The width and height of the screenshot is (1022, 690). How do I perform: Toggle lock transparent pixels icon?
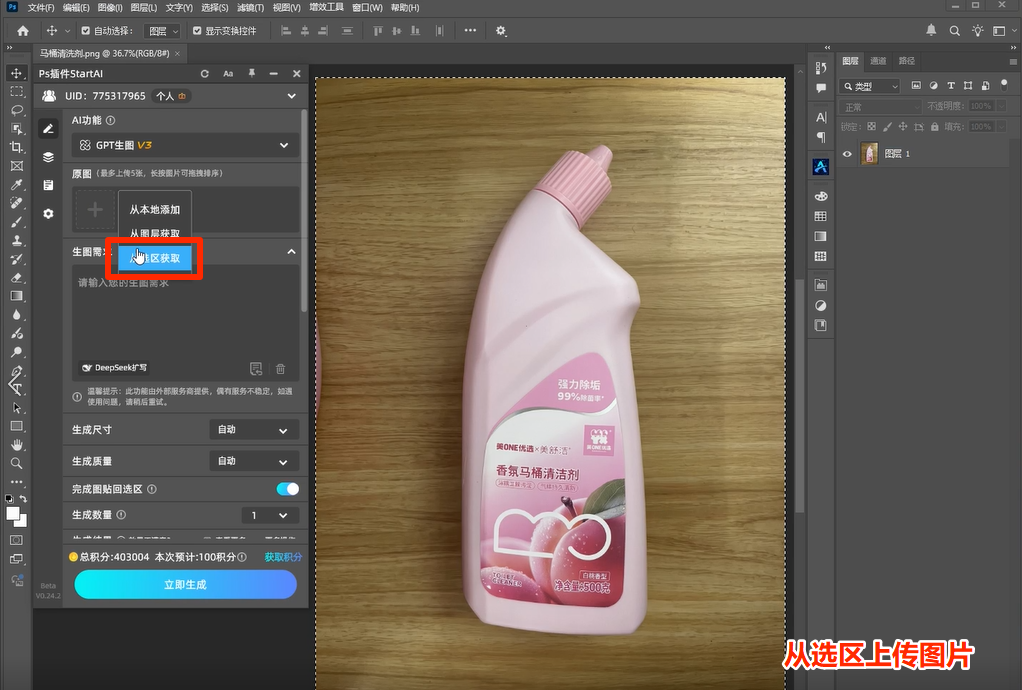tap(871, 126)
